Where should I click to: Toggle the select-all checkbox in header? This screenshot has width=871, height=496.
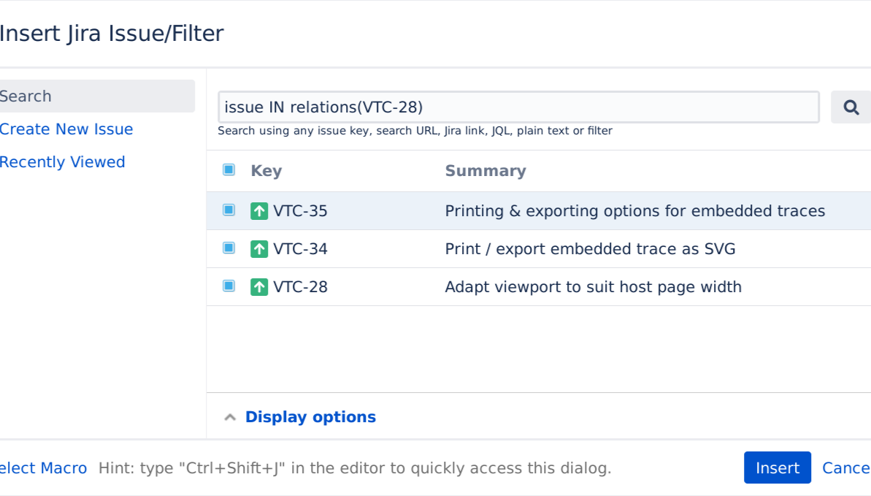(x=229, y=170)
